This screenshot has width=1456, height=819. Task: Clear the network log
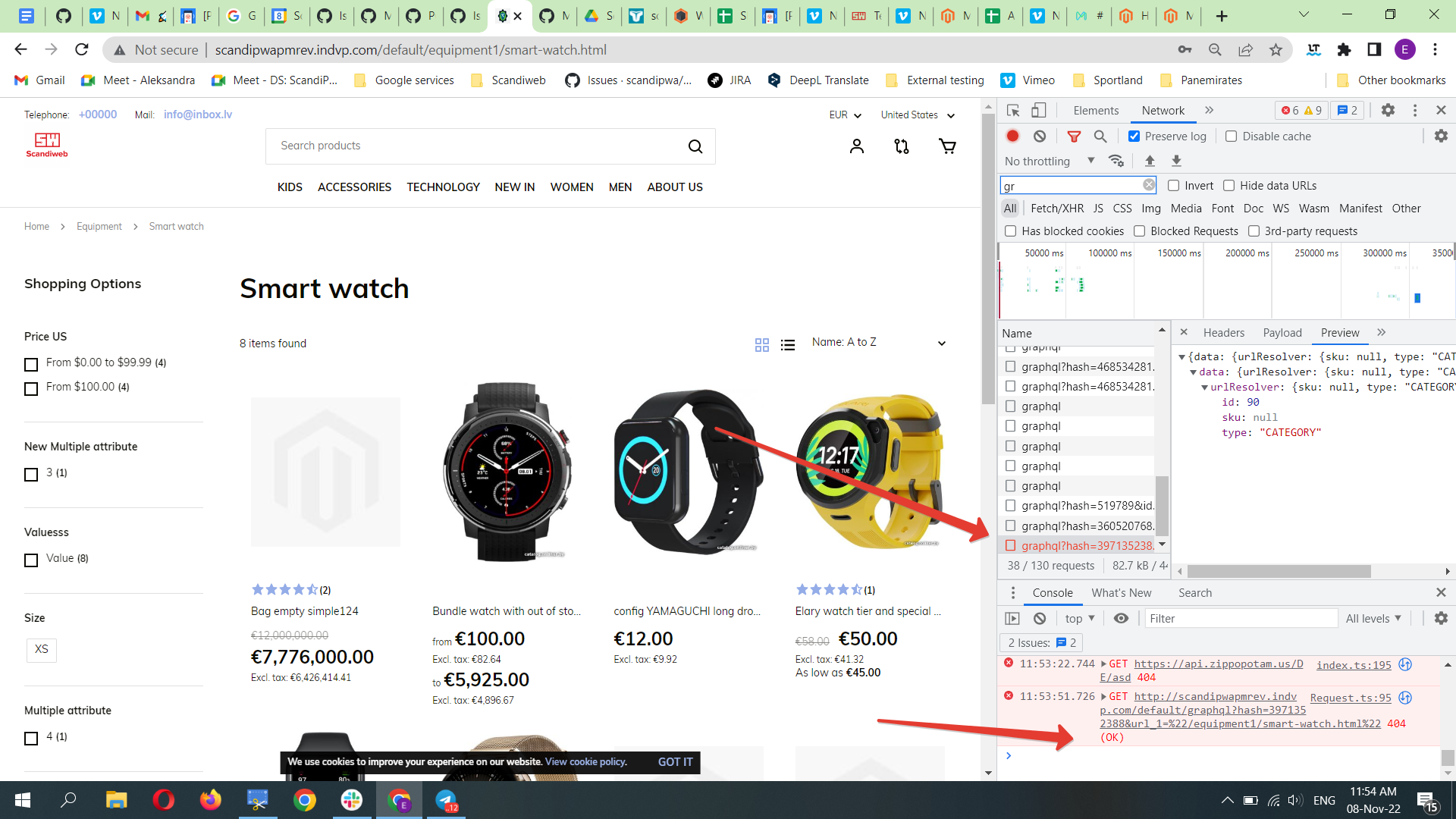coord(1040,136)
